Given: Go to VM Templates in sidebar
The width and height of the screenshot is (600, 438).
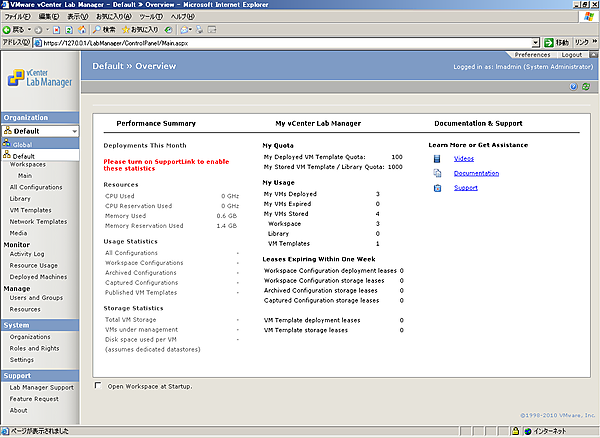Looking at the screenshot, I should 30,210.
